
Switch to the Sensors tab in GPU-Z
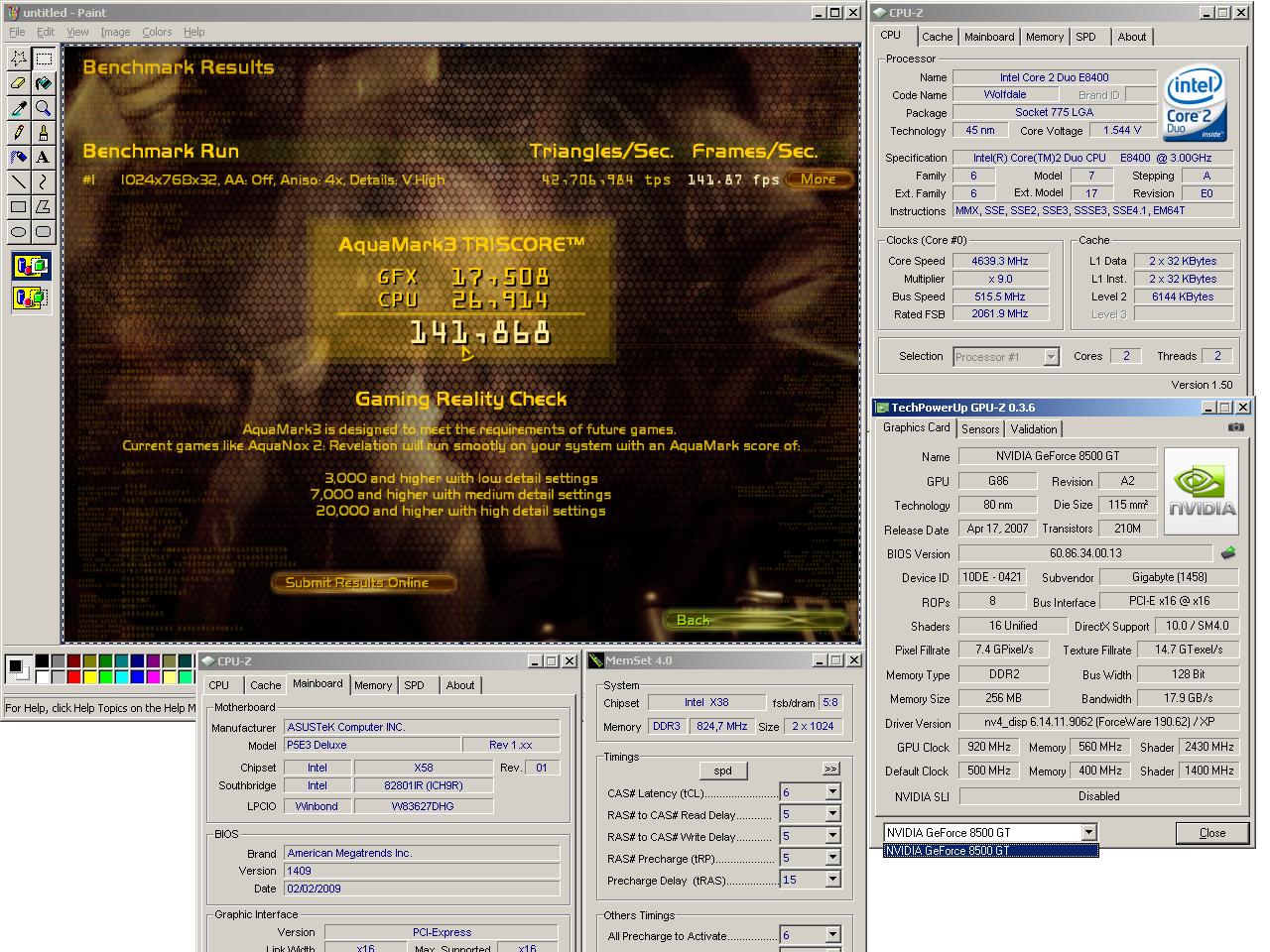pyautogui.click(x=980, y=429)
